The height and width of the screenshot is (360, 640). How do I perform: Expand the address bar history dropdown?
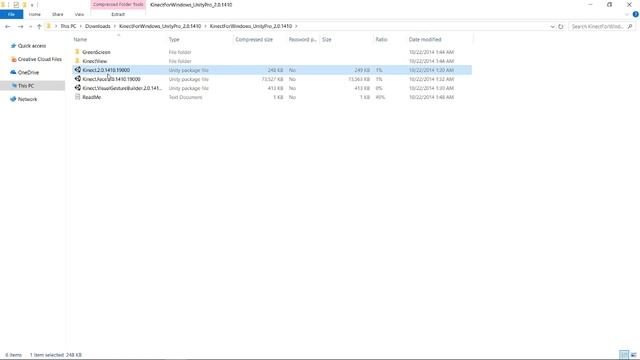coord(552,27)
